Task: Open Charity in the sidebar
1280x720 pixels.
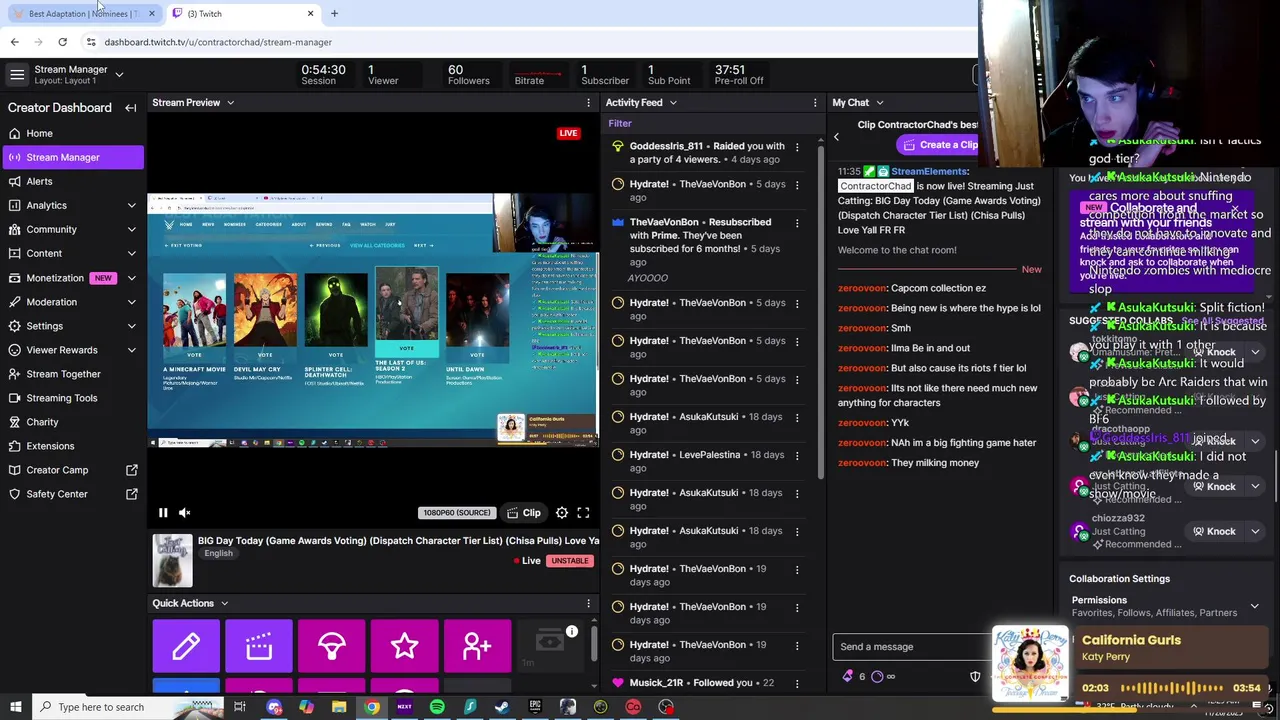Action: click(72, 422)
